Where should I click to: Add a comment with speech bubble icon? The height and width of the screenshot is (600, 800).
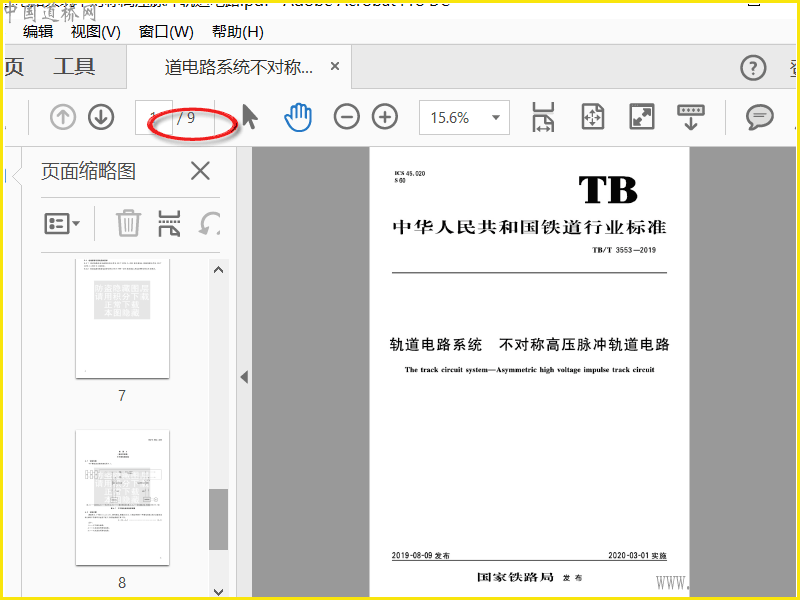(760, 117)
